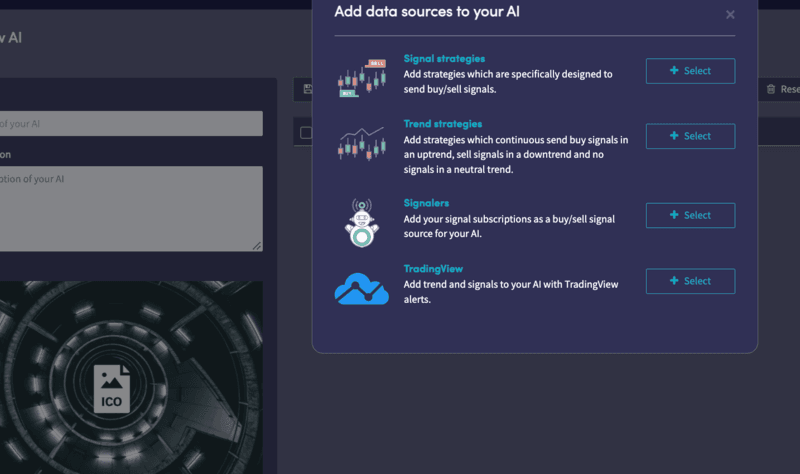This screenshot has height=474, width=800.
Task: Click the Signal strategies candlestick icon
Action: (362, 78)
